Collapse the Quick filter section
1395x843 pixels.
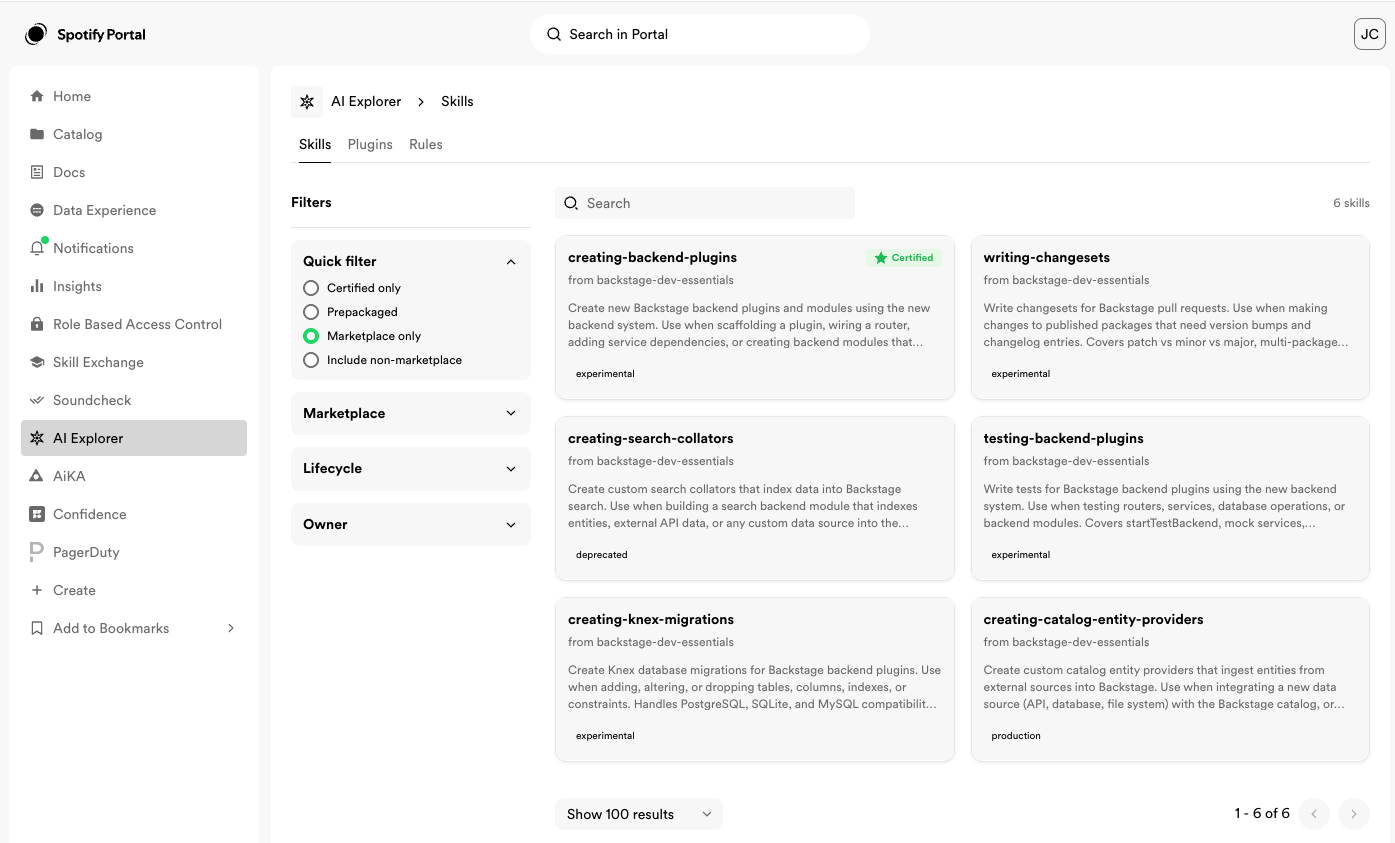(x=511, y=261)
